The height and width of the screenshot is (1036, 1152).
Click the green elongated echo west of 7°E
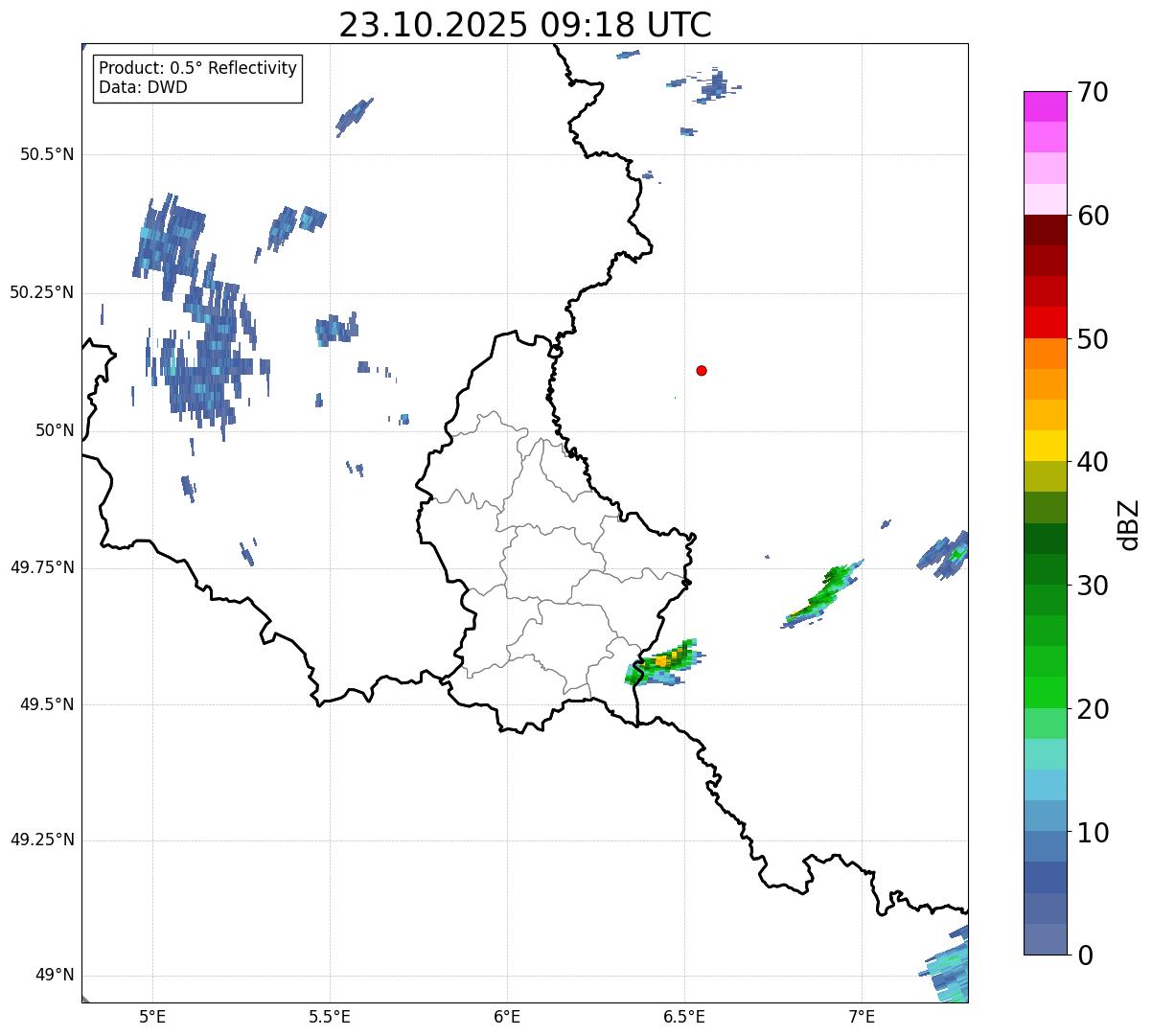[822, 596]
